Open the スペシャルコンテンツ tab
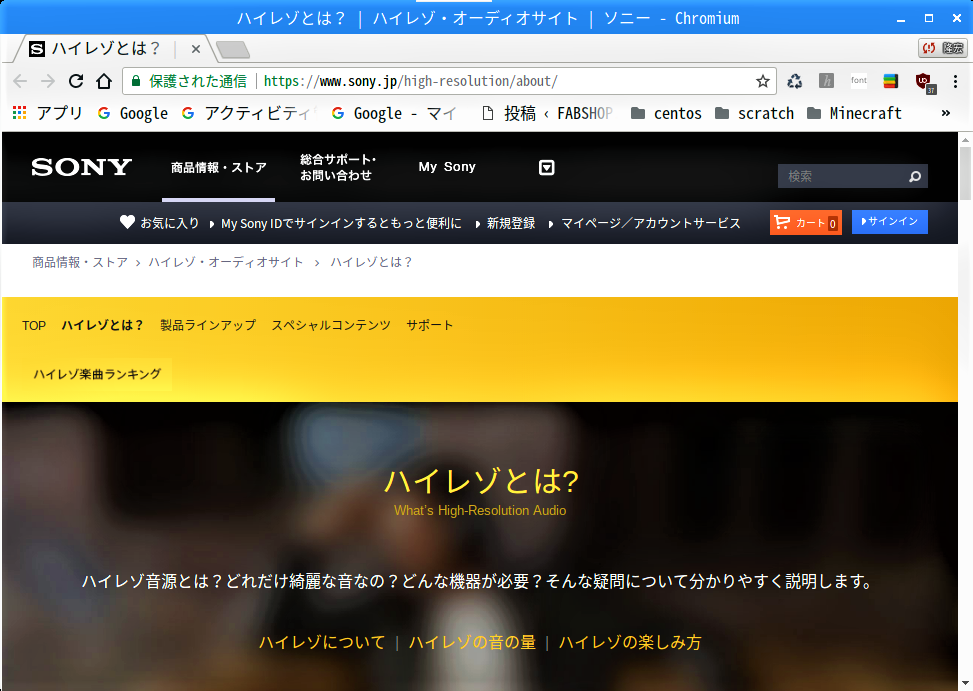 (331, 325)
